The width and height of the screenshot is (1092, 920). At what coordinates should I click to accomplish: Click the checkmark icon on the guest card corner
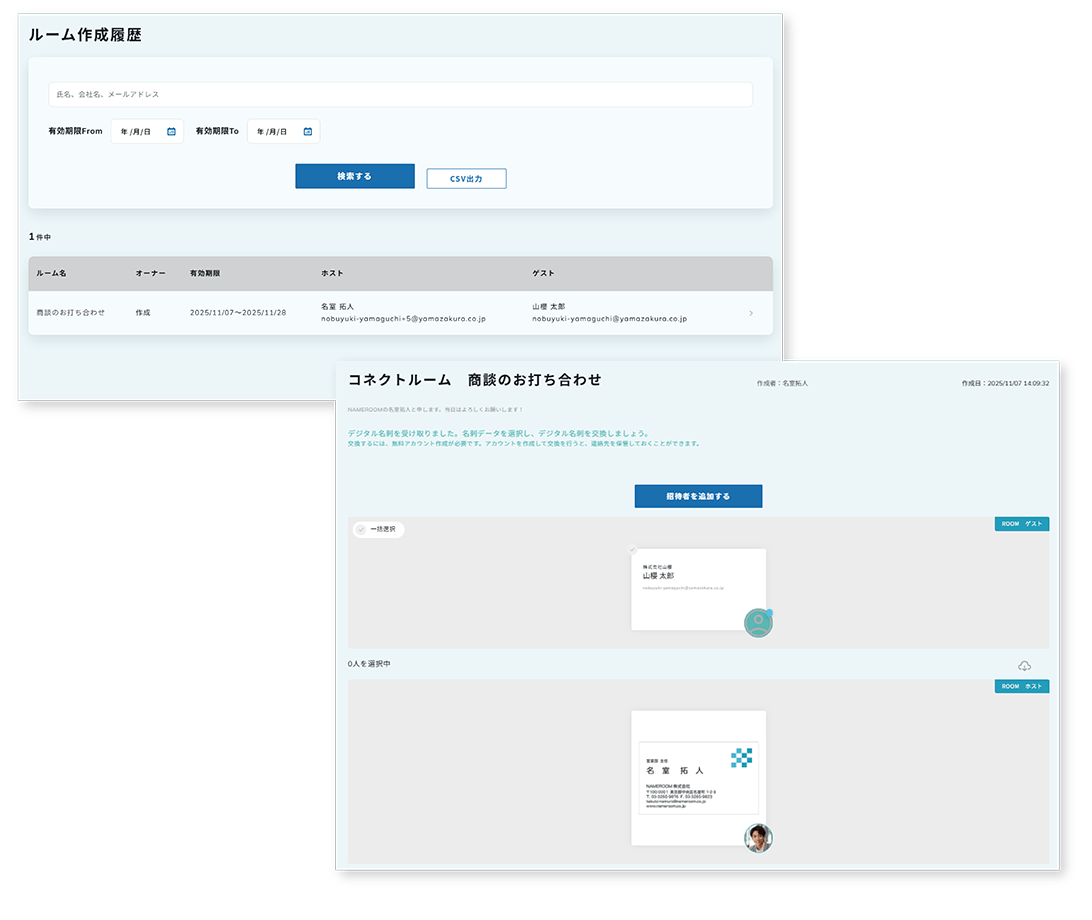click(x=632, y=549)
